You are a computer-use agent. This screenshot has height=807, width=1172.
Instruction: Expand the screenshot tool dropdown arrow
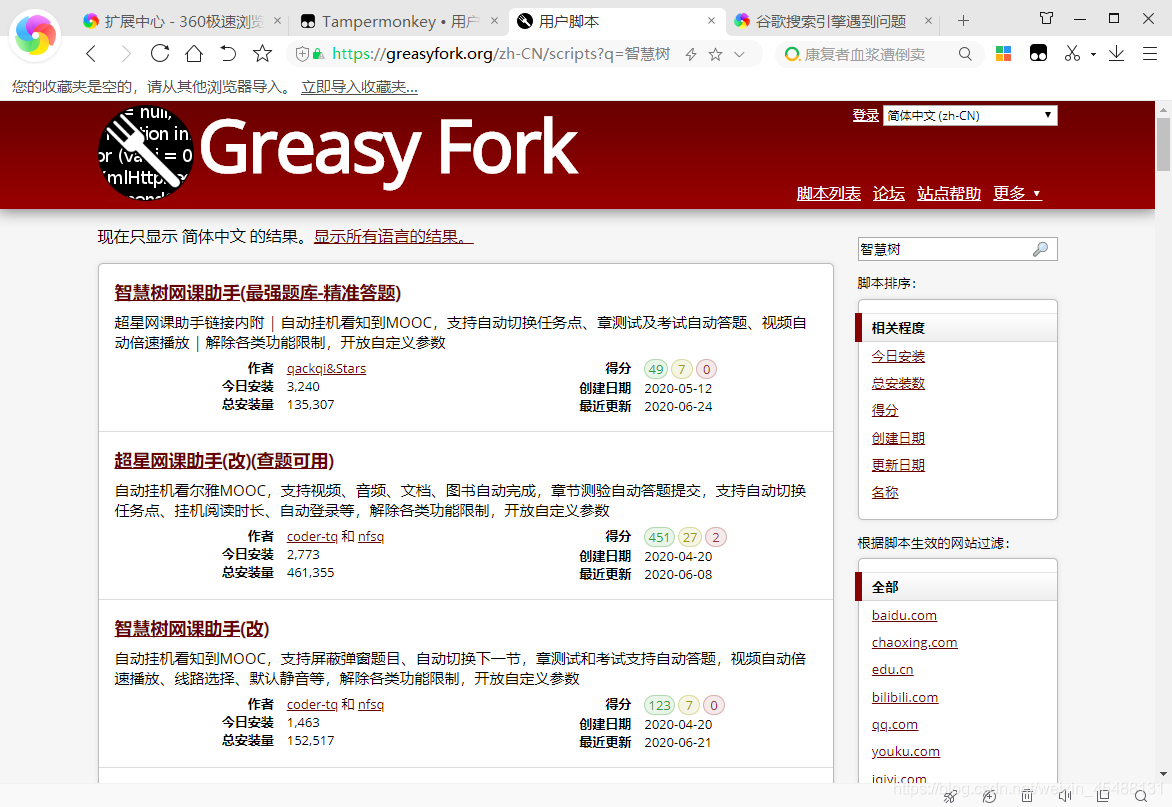[x=1093, y=55]
